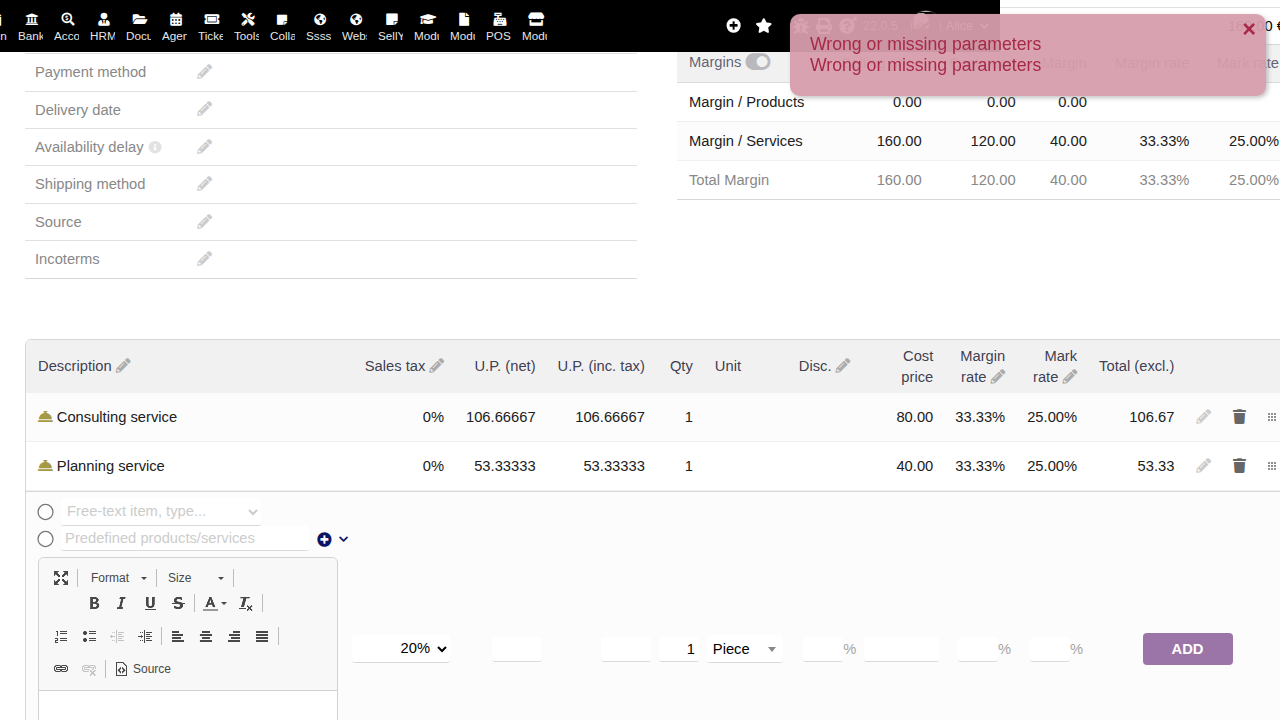Edit Payment method with its pencil icon
The image size is (1280, 720).
click(204, 72)
